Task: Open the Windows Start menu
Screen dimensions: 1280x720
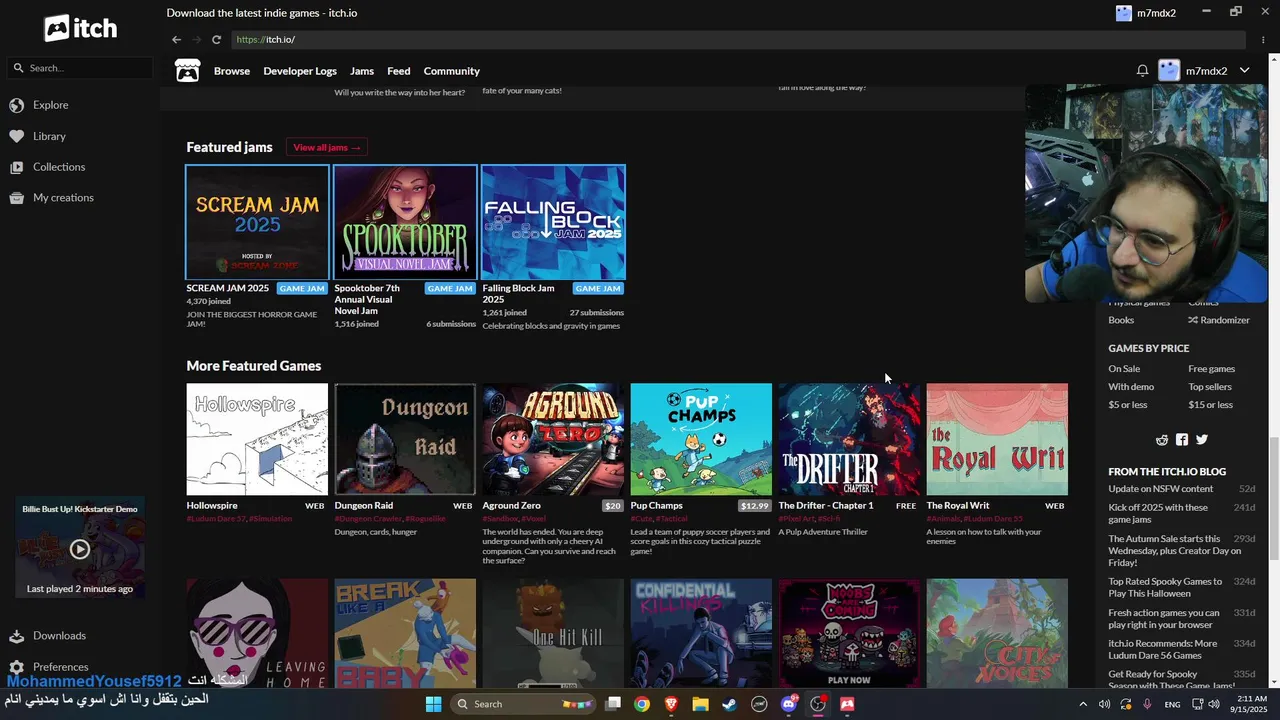Action: click(433, 704)
